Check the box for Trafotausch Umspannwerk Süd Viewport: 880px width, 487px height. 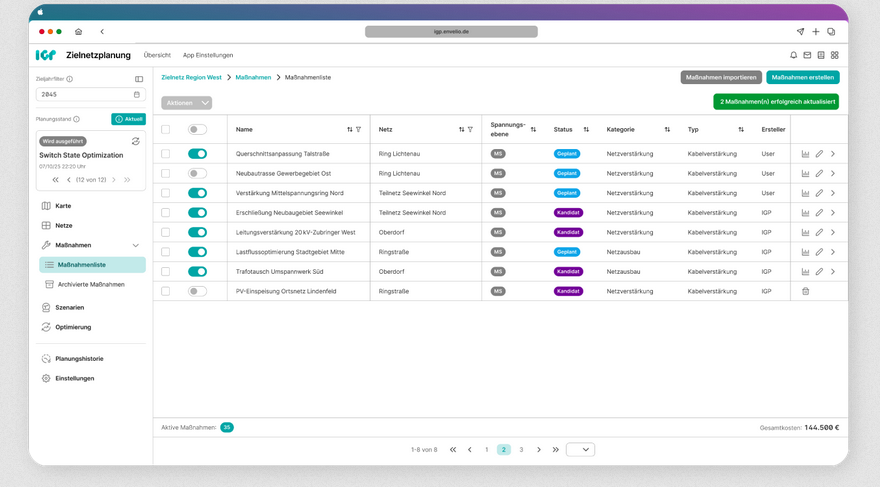(x=166, y=271)
